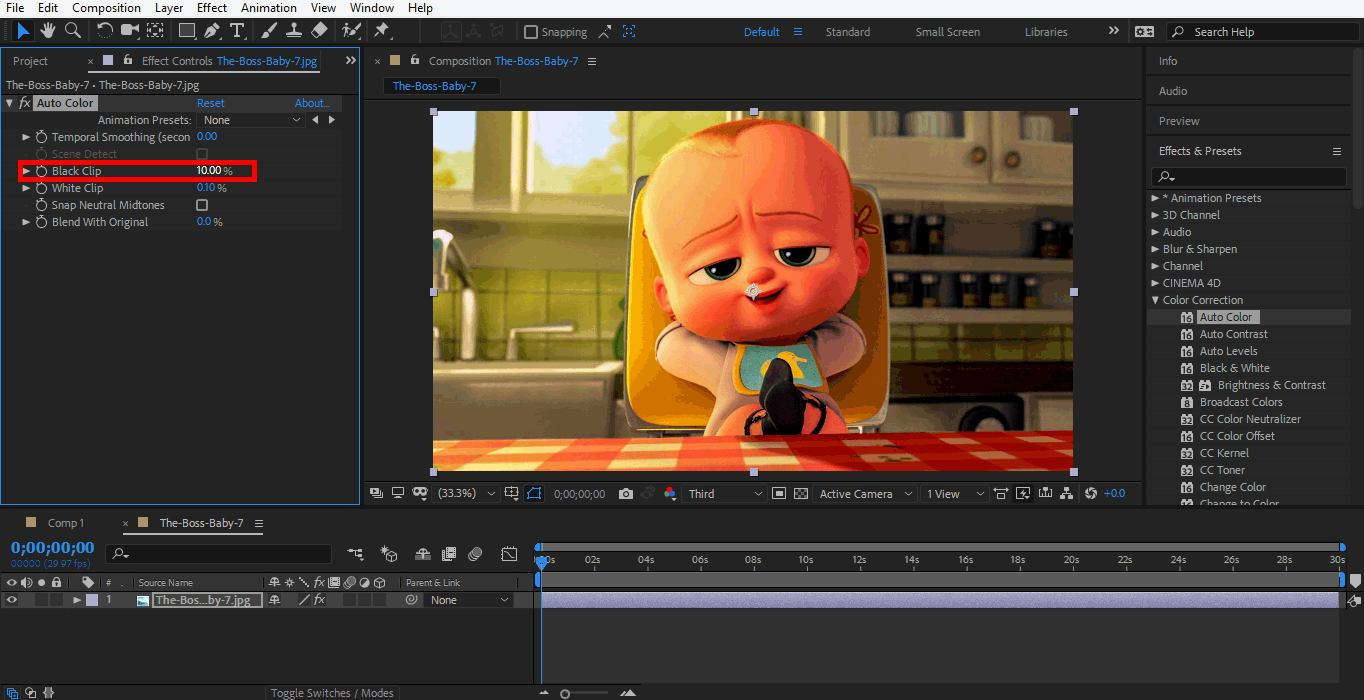
Task: Collapse the Color Correction effects category
Action: [1154, 300]
